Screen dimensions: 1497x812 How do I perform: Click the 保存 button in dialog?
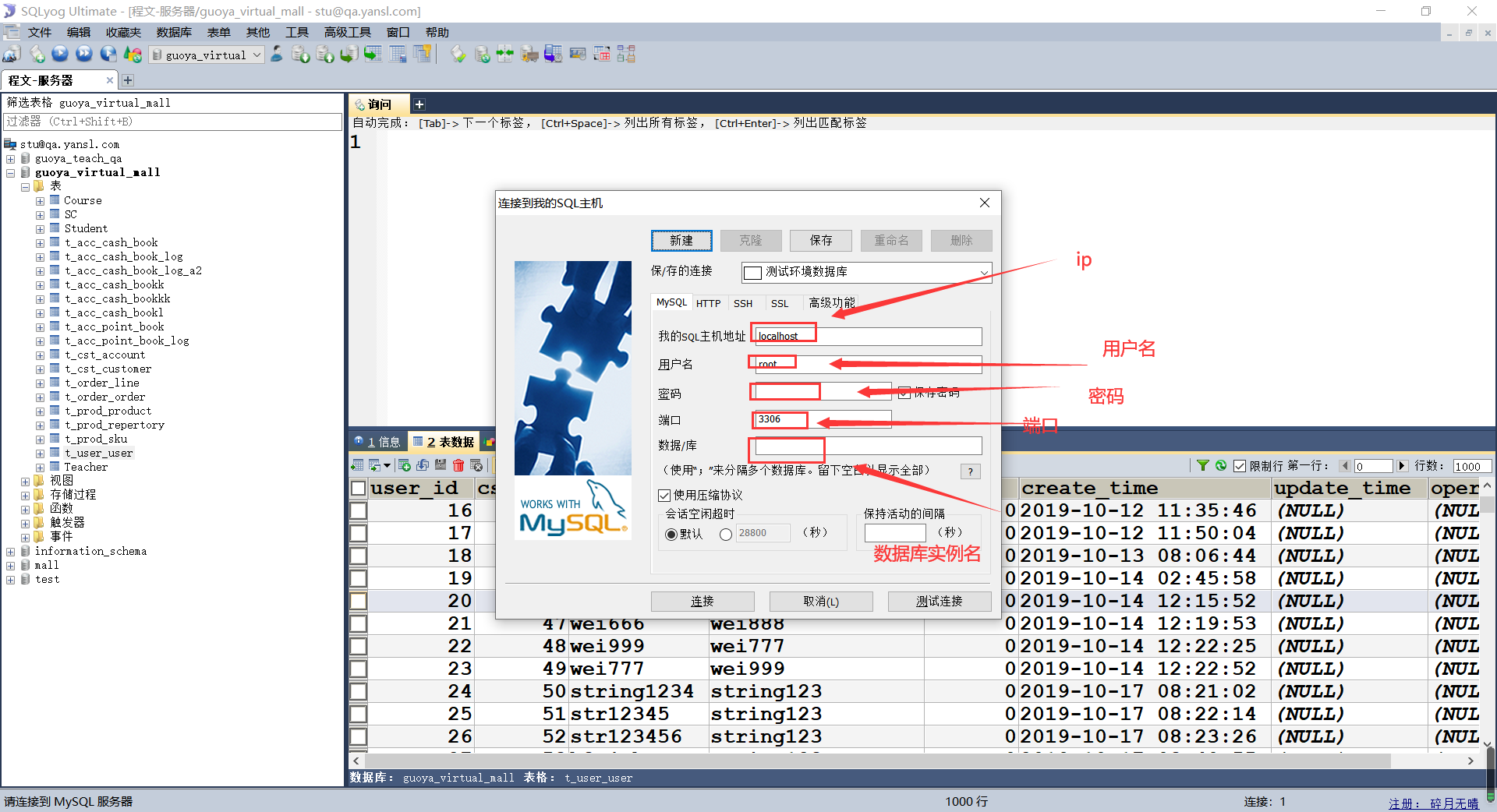pos(821,241)
